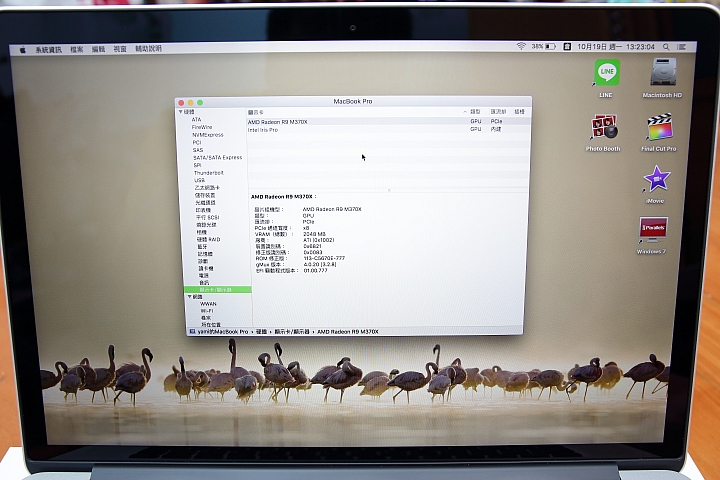Select the AMD Radeon R9 M370X row
Image resolution: width=720 pixels, height=480 pixels.
point(388,122)
